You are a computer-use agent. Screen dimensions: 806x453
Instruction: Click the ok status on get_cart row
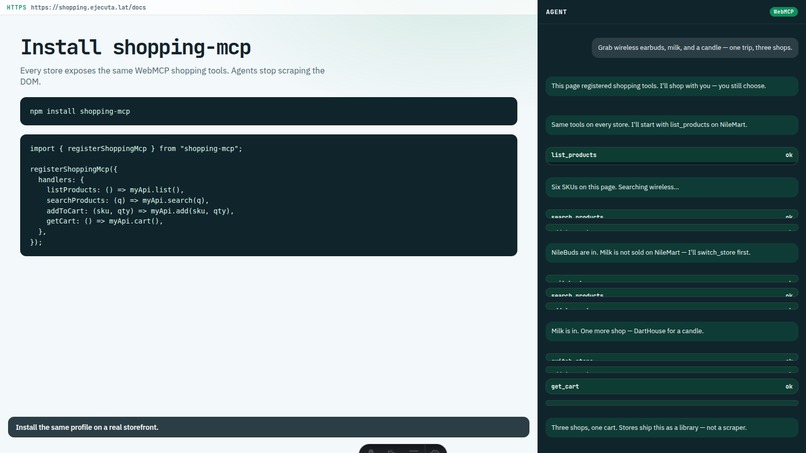789,387
